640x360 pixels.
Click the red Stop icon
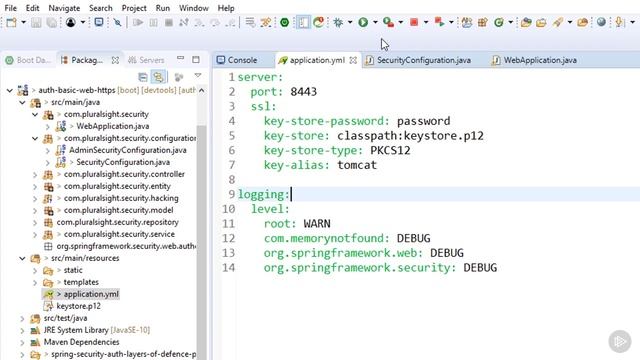pos(414,22)
